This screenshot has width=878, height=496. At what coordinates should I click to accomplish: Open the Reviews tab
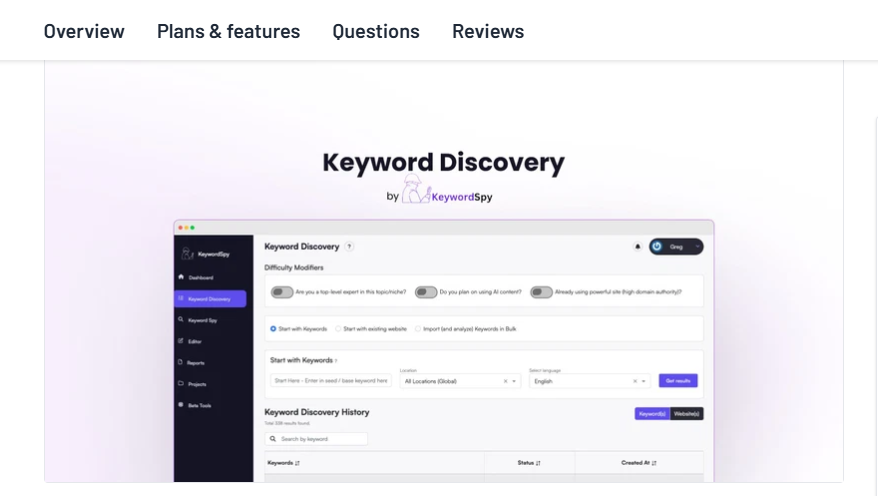point(488,31)
